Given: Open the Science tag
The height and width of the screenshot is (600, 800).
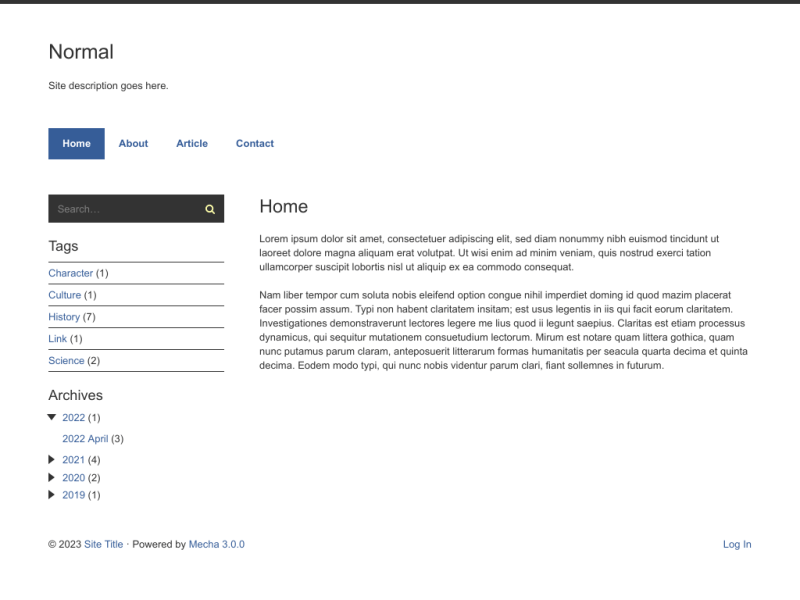Looking at the screenshot, I should click(66, 360).
